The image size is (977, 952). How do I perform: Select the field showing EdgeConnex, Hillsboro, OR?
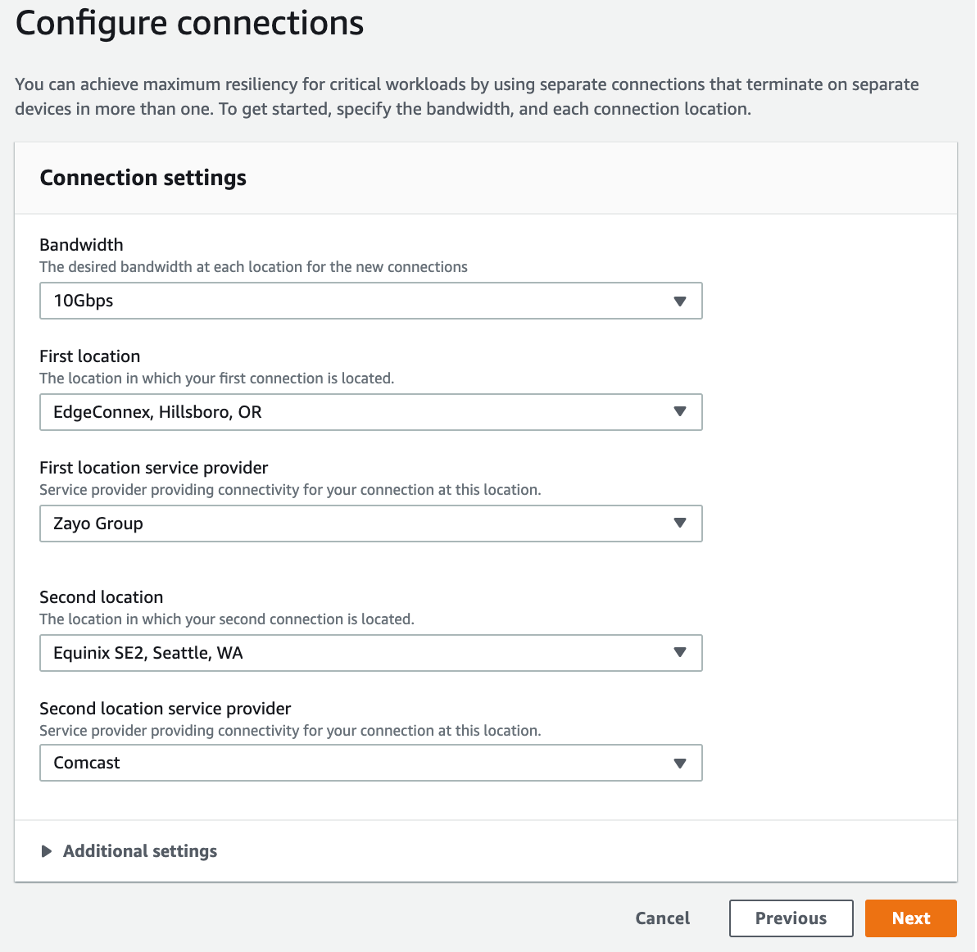[370, 411]
